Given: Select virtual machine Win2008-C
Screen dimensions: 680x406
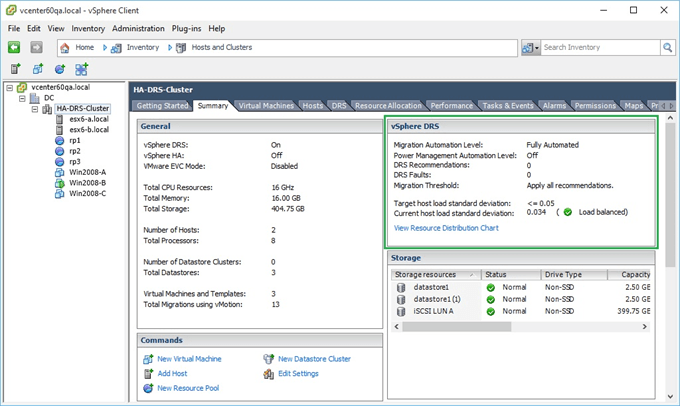Looking at the screenshot, I should (88, 193).
